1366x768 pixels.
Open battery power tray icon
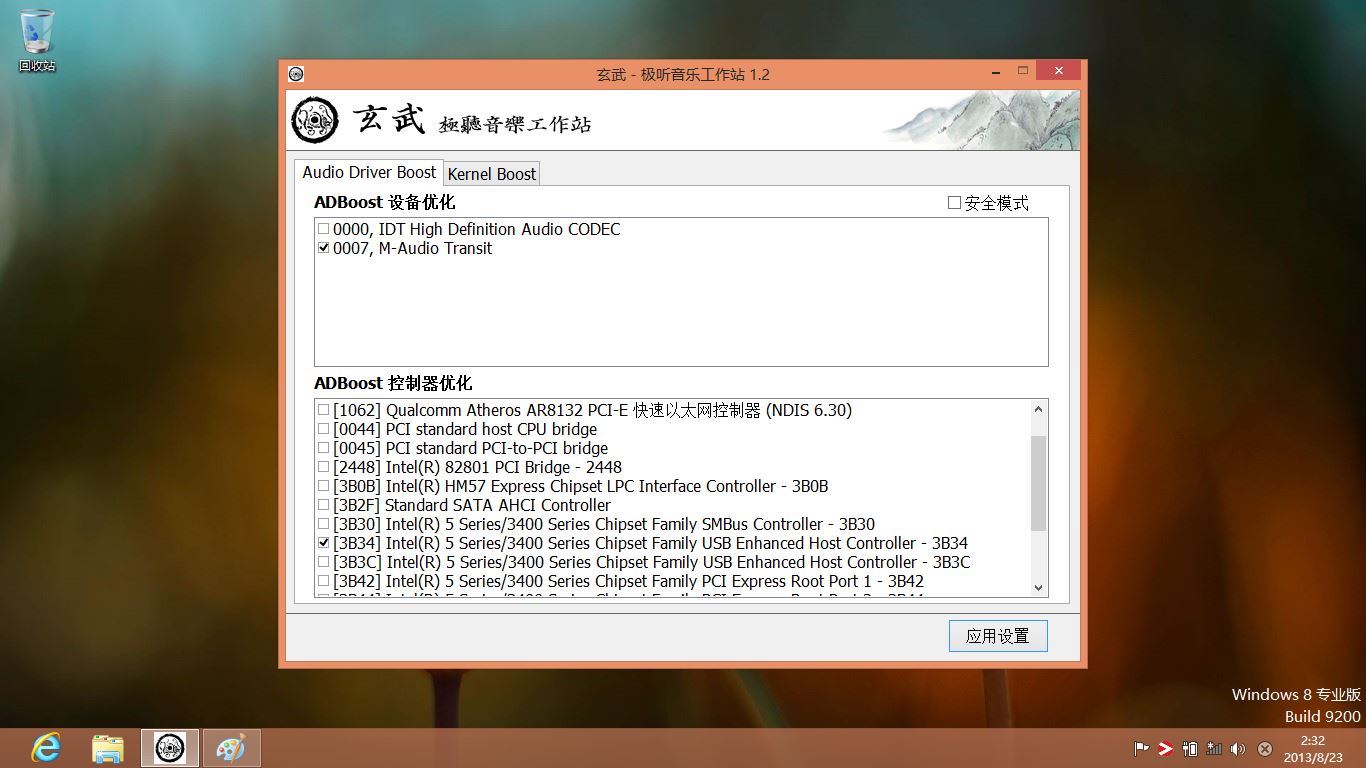pyautogui.click(x=1190, y=748)
